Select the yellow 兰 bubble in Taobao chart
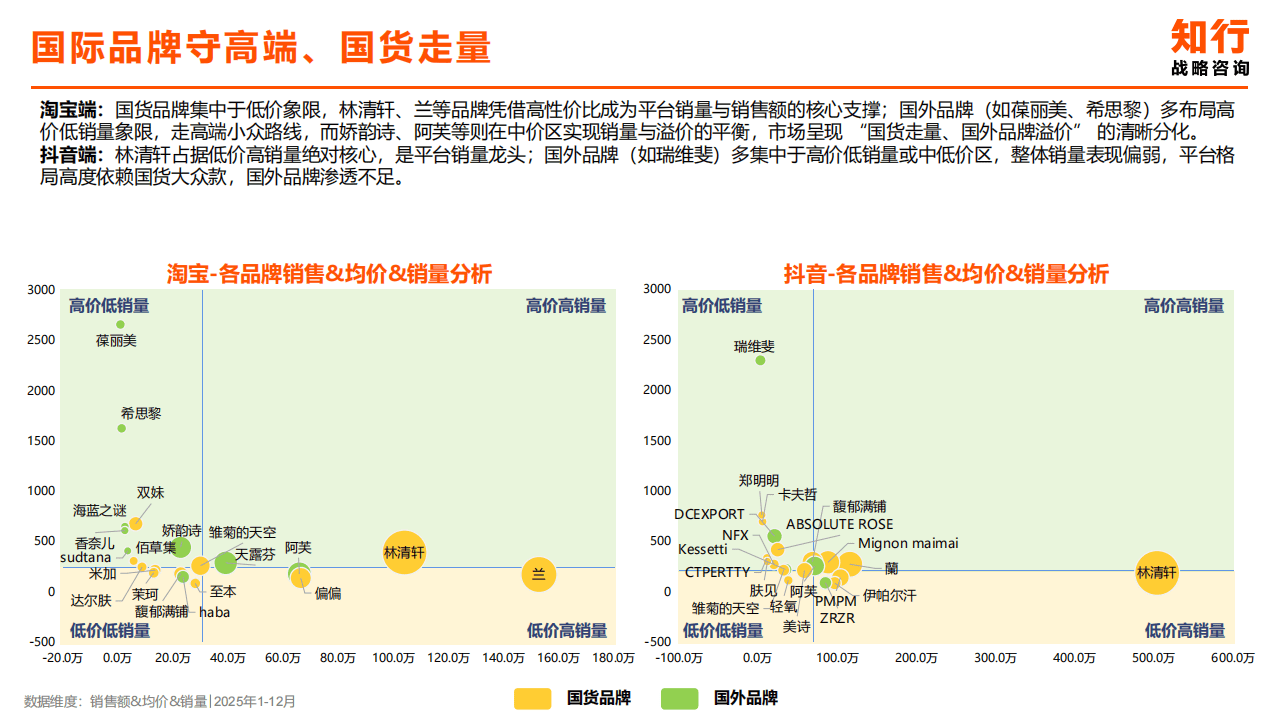This screenshot has width=1280, height=720. 538,574
